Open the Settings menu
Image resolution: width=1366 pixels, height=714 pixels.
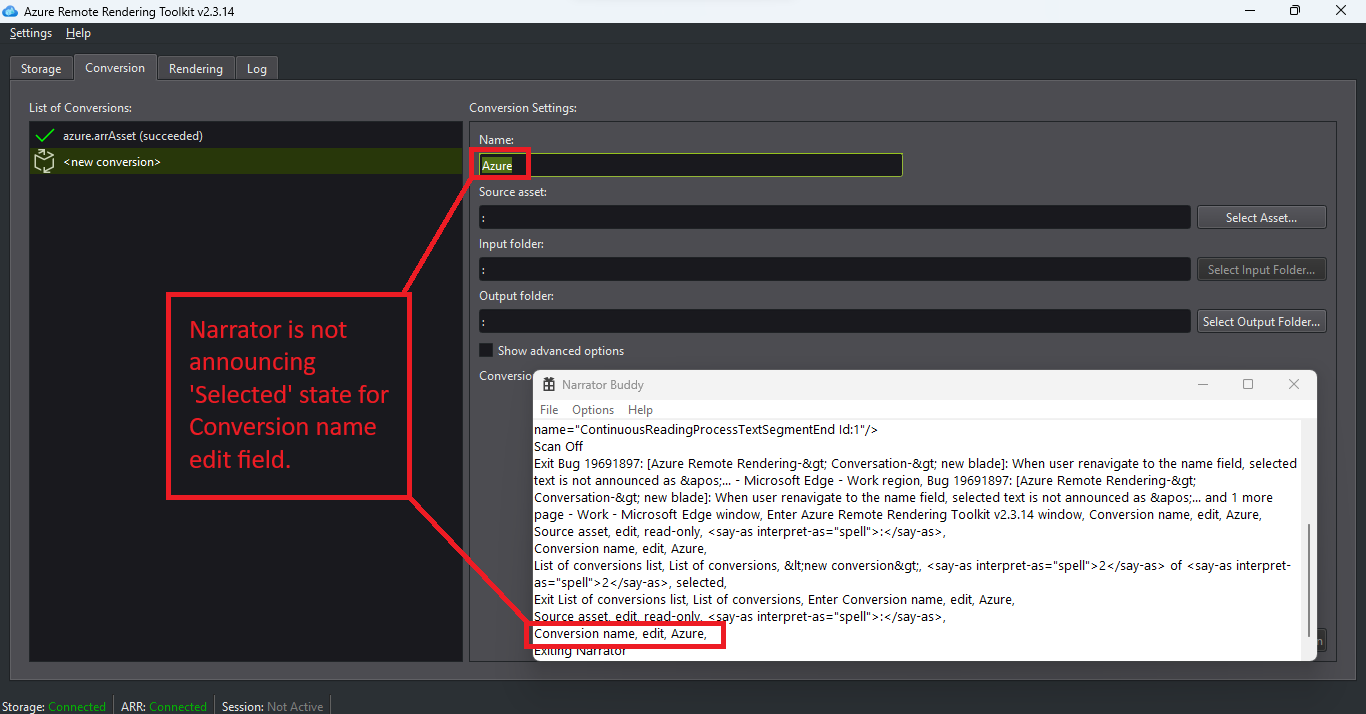pyautogui.click(x=31, y=33)
